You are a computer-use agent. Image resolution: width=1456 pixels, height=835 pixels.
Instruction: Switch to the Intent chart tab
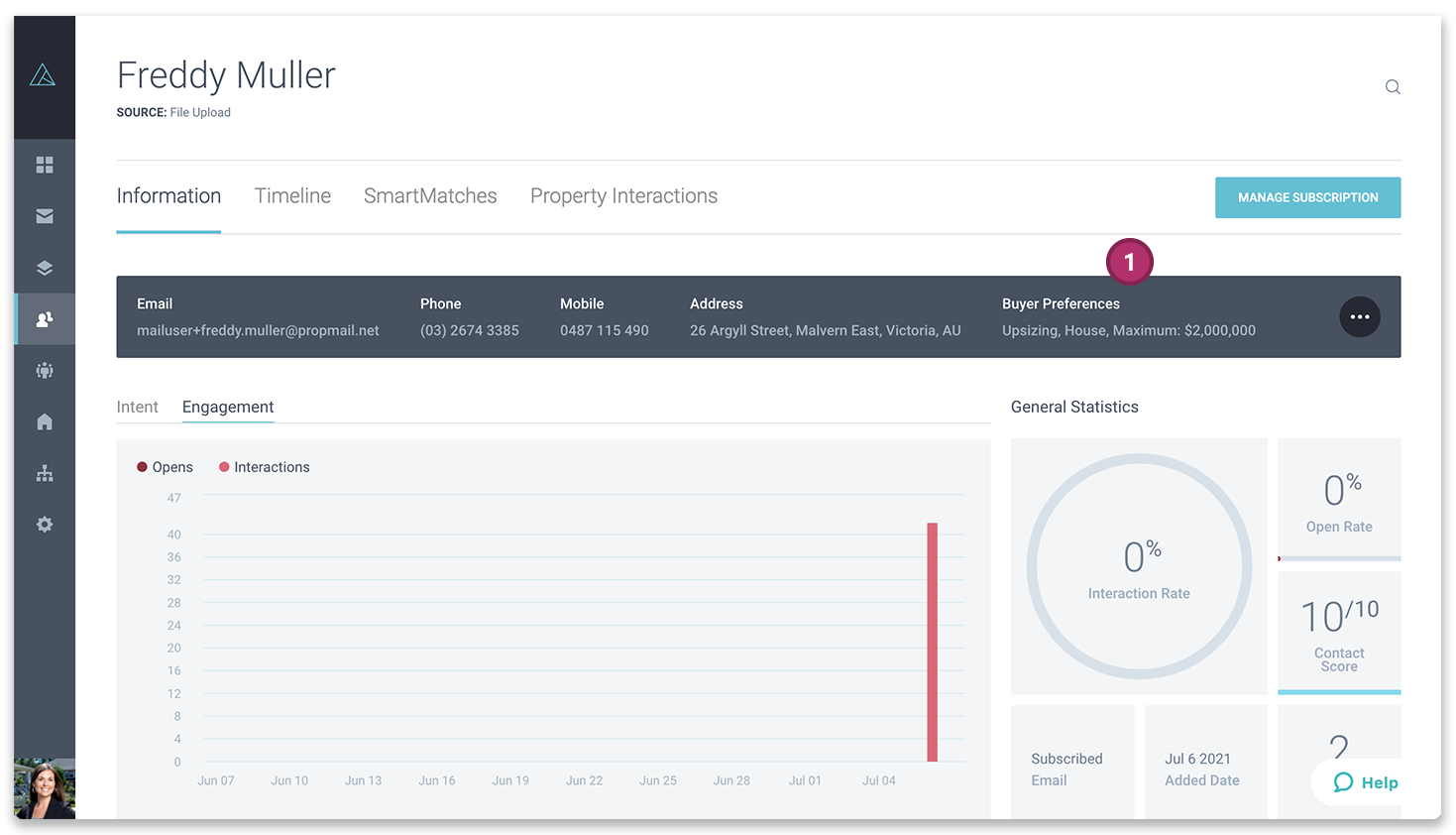[x=137, y=407]
